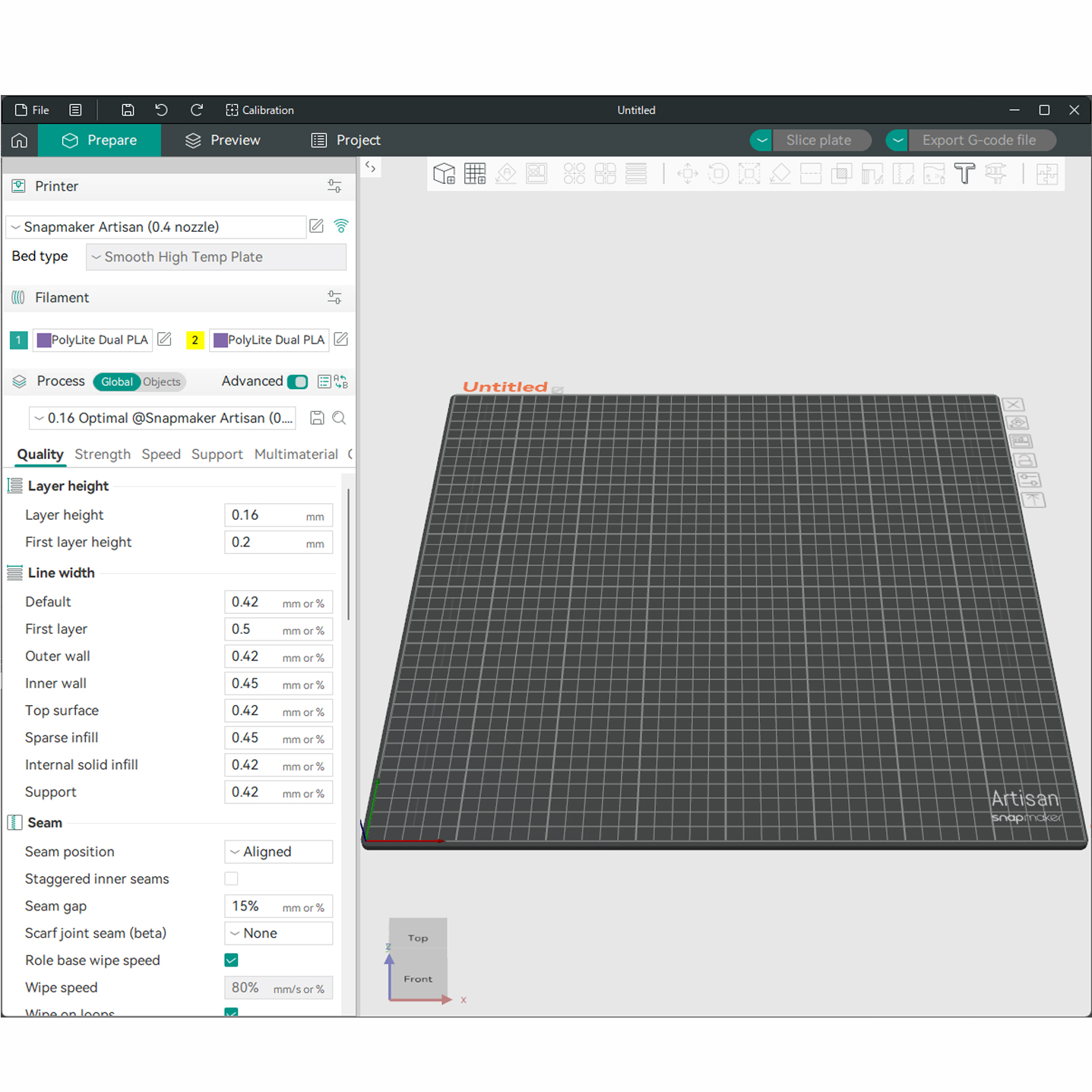
Task: Click the undo arrow in title bar
Action: 161,109
